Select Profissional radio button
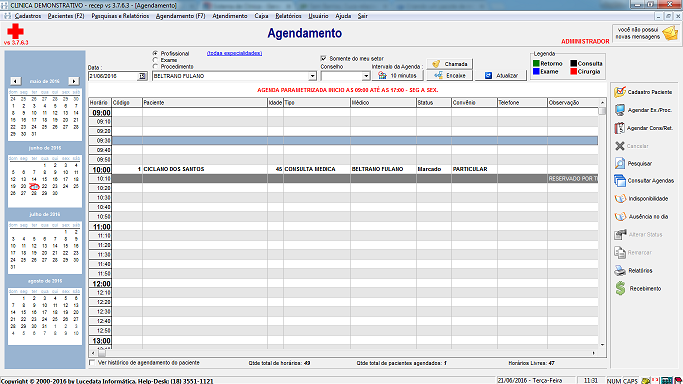Viewport: 683px width, 384px height. click(155, 53)
